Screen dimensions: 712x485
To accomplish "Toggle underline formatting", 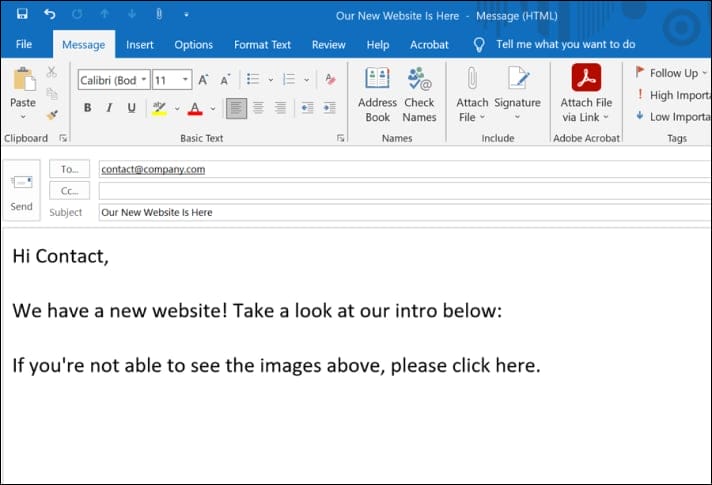I will click(x=130, y=108).
